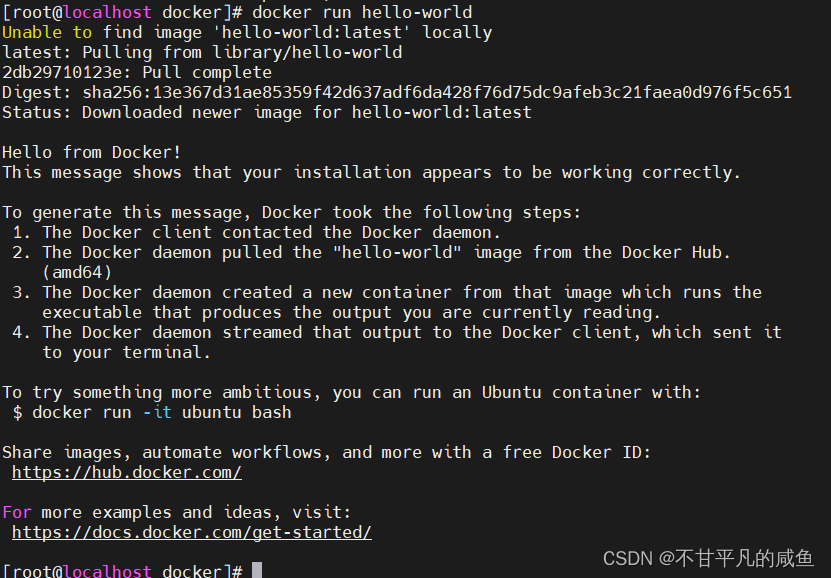Open the docs.docker.com get-started link

[x=191, y=532]
